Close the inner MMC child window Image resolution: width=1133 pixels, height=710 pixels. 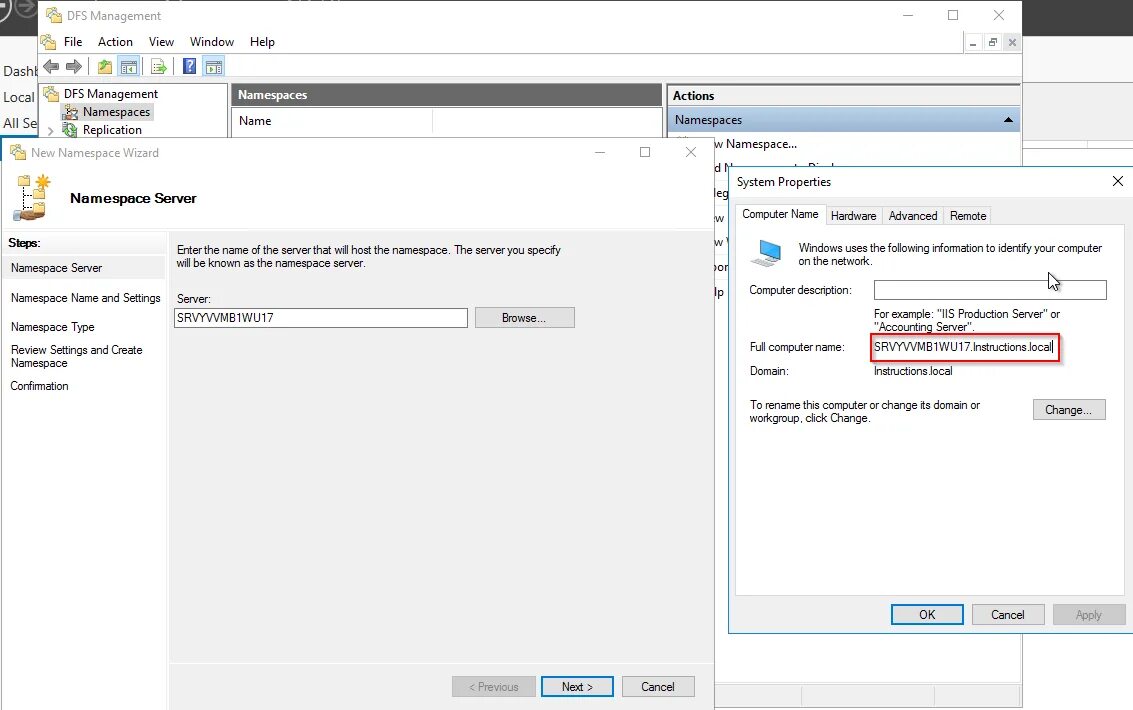click(x=1012, y=43)
